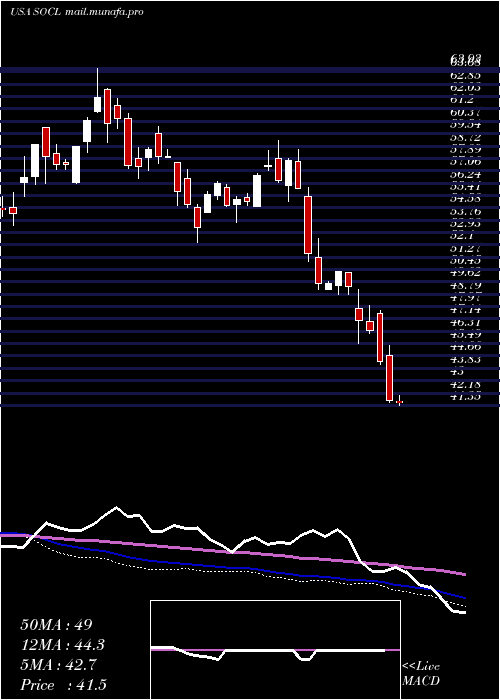Click the 53.76 price axis label
This screenshot has width=500, height=700.
pyautogui.click(x=465, y=212)
